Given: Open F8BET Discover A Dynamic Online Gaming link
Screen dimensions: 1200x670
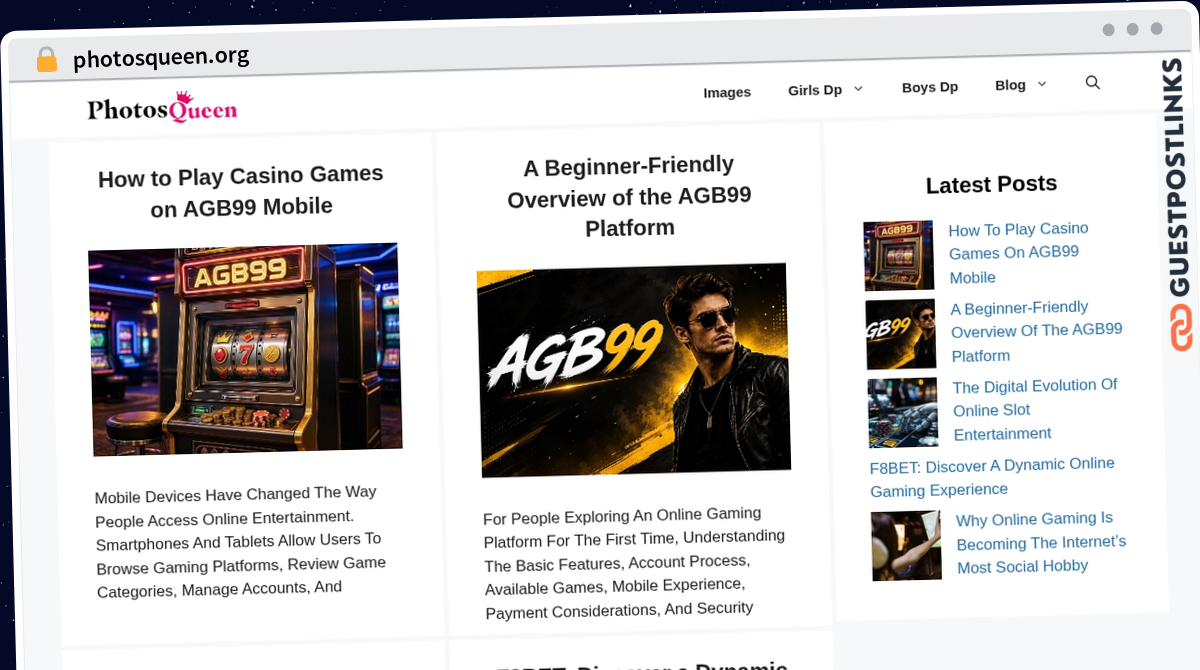Looking at the screenshot, I should tap(992, 476).
